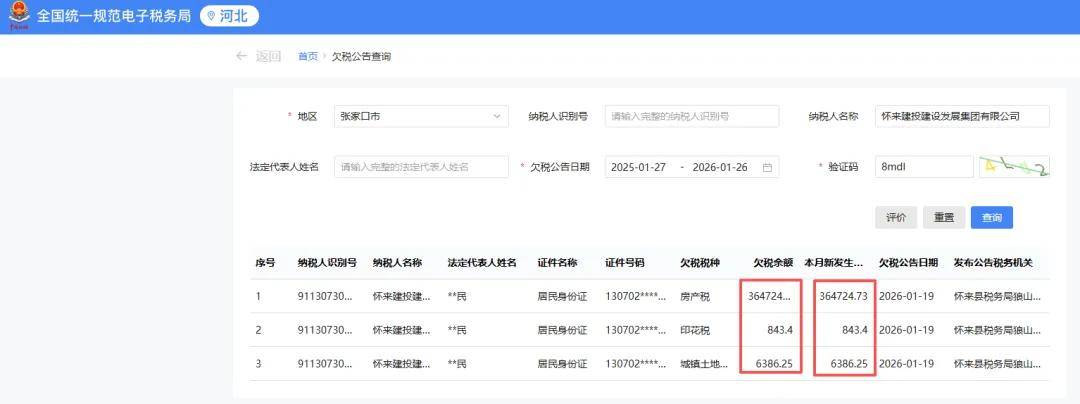
Task: Focus the 纳税人识别号 input field
Action: 691,116
